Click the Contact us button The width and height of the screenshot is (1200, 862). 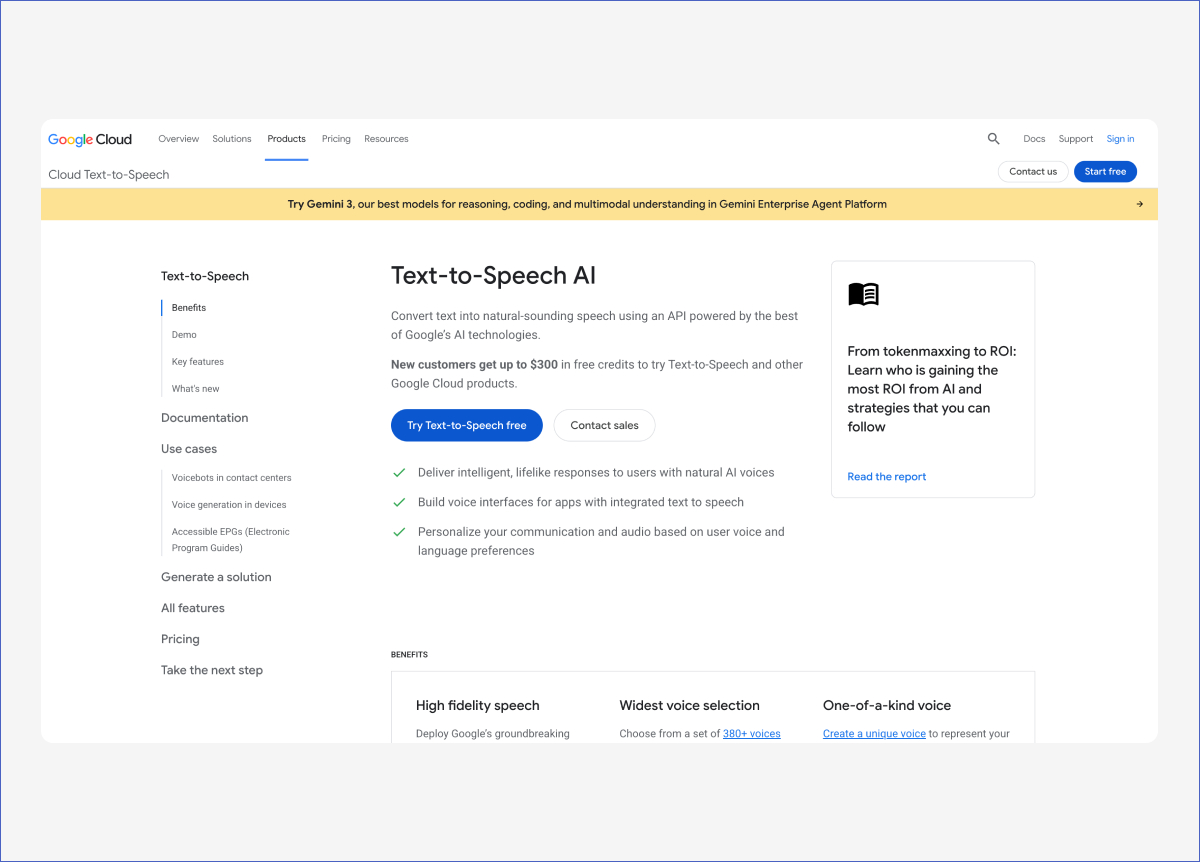tap(1033, 172)
